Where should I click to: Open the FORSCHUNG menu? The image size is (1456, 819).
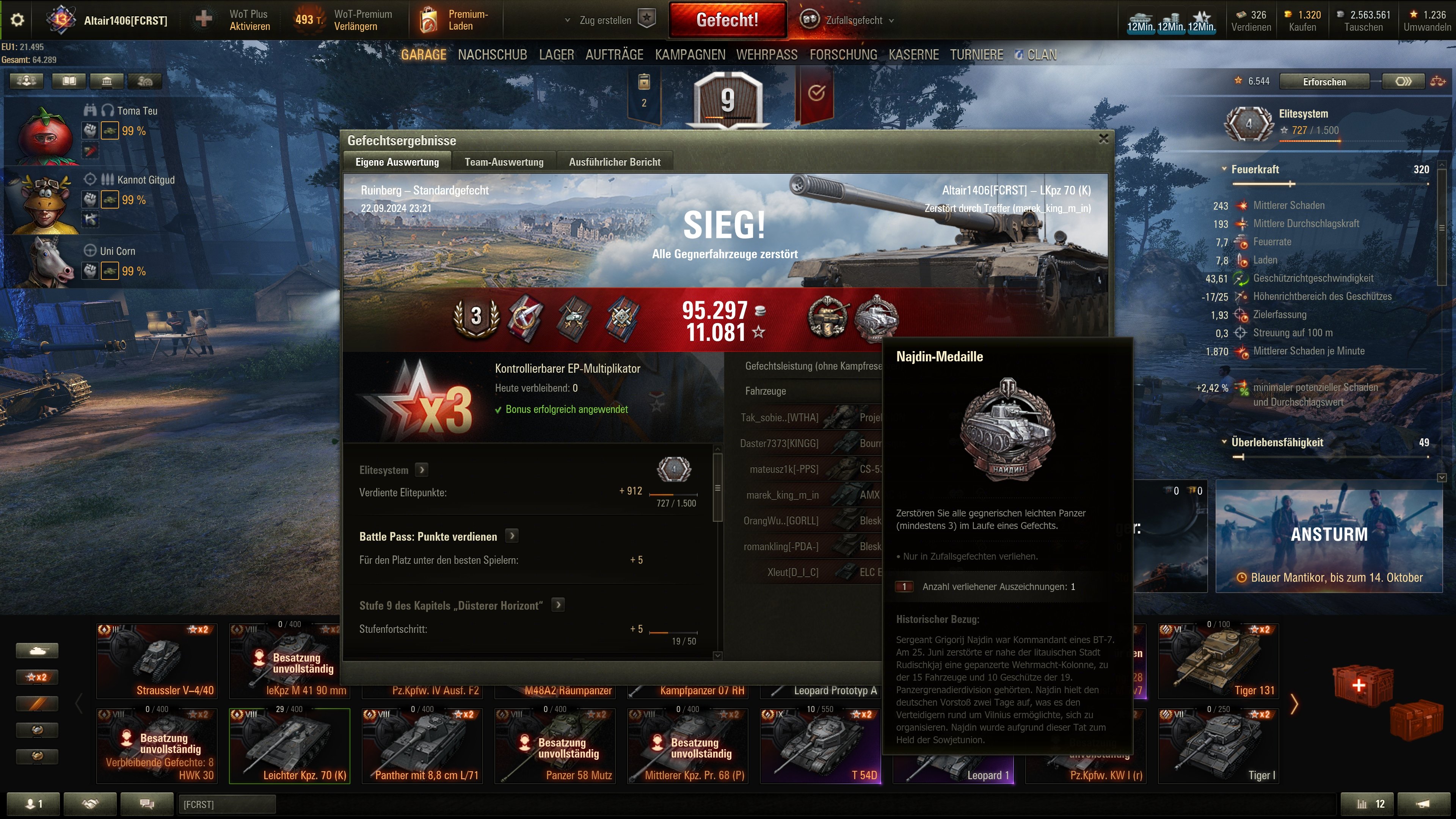tap(843, 55)
